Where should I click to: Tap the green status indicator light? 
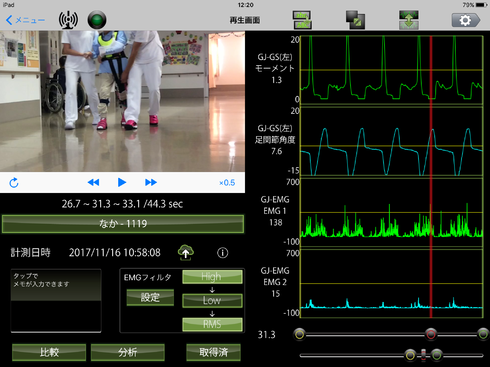point(97,20)
